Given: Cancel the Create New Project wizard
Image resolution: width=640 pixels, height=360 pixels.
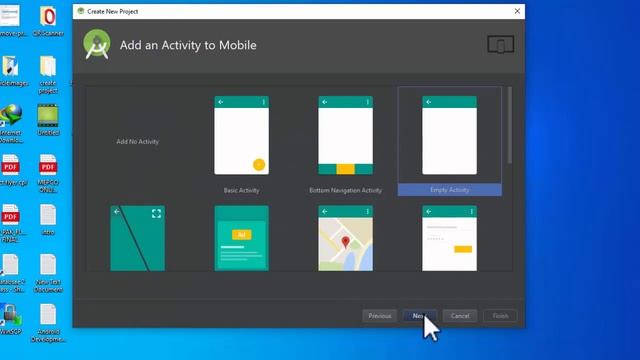Looking at the screenshot, I should coord(460,316).
